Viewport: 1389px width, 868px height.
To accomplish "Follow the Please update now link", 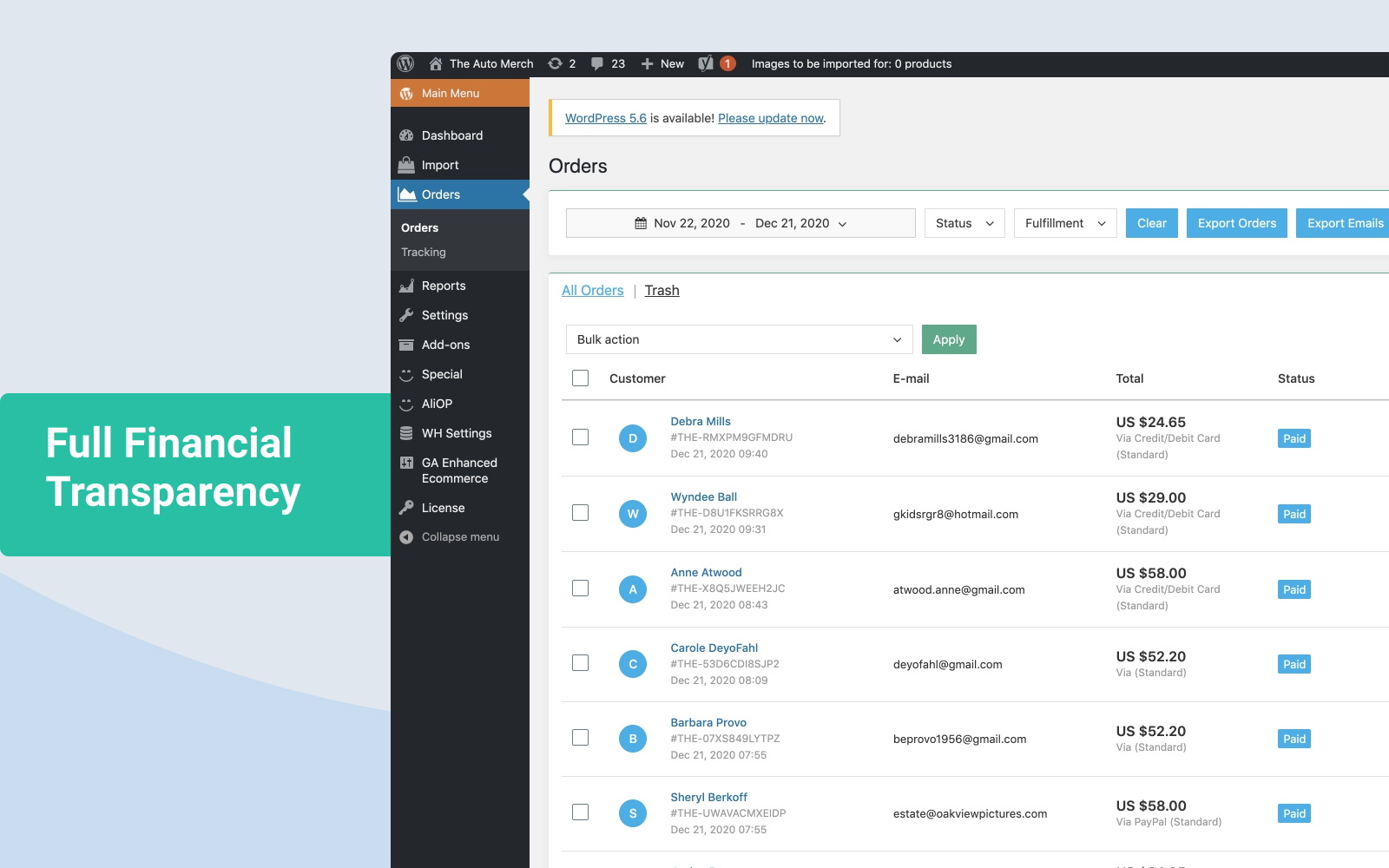I will point(770,118).
